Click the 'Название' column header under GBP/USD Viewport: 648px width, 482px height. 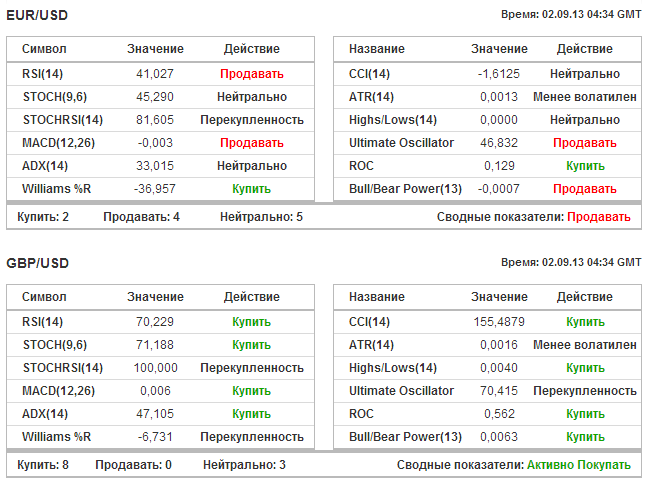point(377,297)
